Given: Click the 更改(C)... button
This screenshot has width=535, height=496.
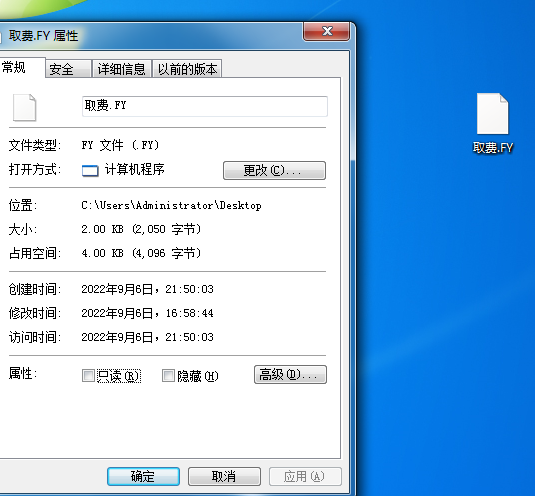Looking at the screenshot, I should point(274,170).
